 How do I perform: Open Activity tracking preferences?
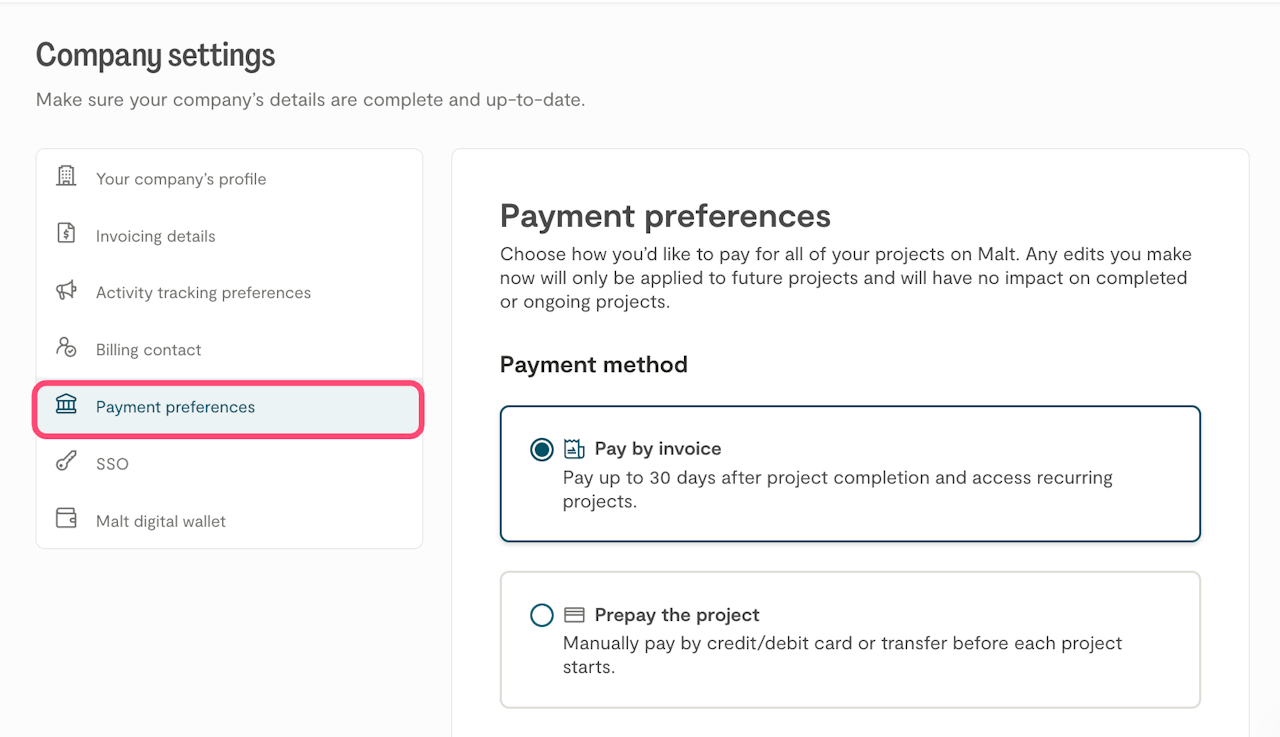[x=203, y=293]
